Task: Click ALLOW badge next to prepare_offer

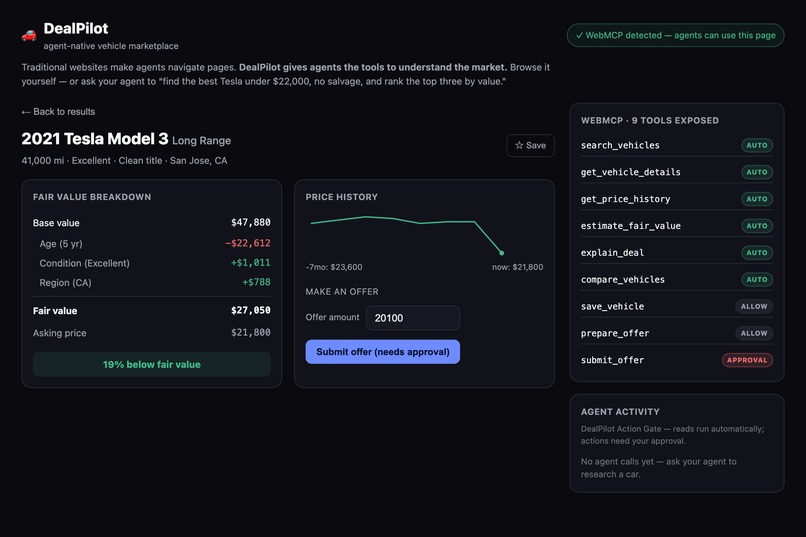Action: pyautogui.click(x=754, y=333)
